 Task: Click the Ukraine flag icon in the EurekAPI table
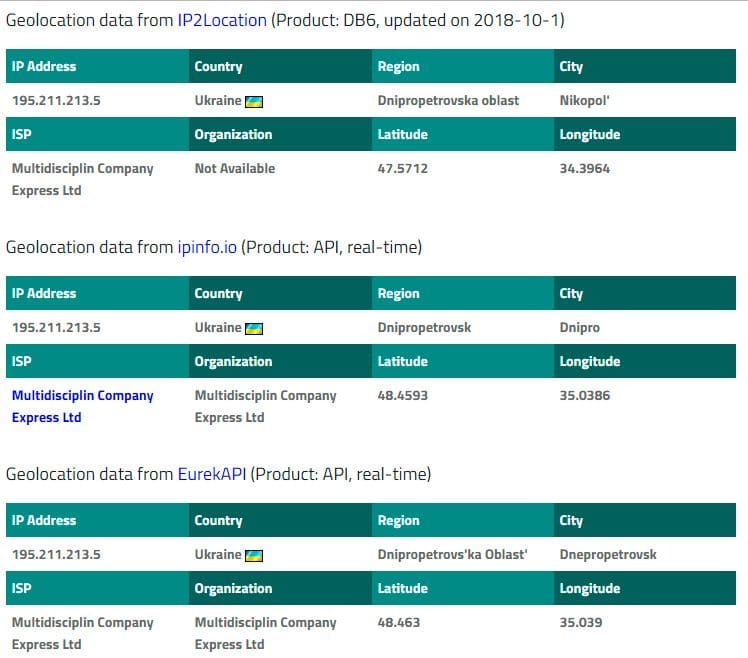pyautogui.click(x=254, y=556)
